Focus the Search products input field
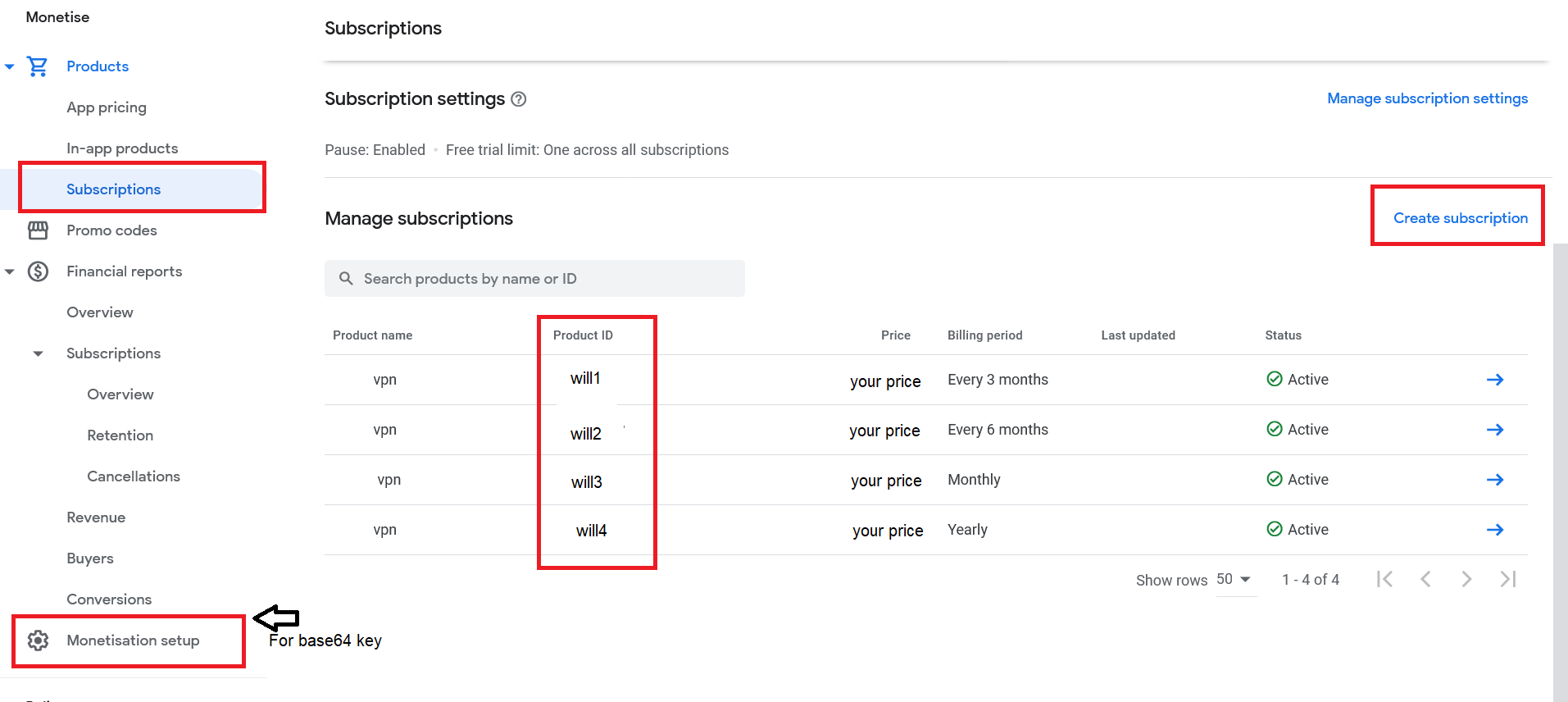The width and height of the screenshot is (1568, 702). 534,279
